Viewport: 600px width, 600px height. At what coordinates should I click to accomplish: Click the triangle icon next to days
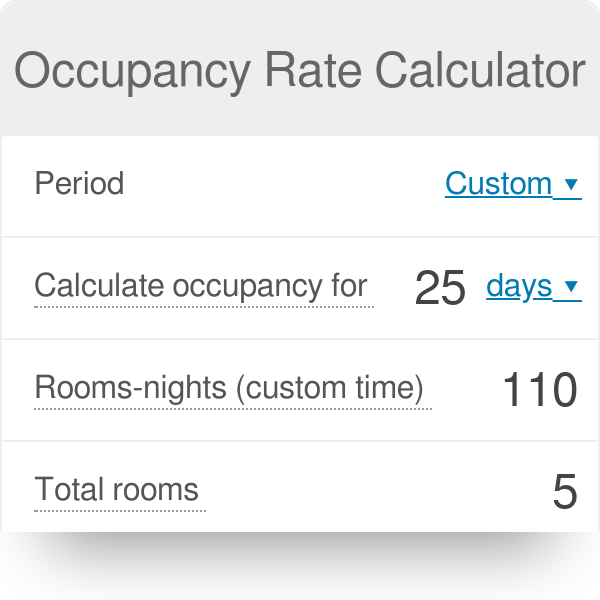pyautogui.click(x=571, y=286)
